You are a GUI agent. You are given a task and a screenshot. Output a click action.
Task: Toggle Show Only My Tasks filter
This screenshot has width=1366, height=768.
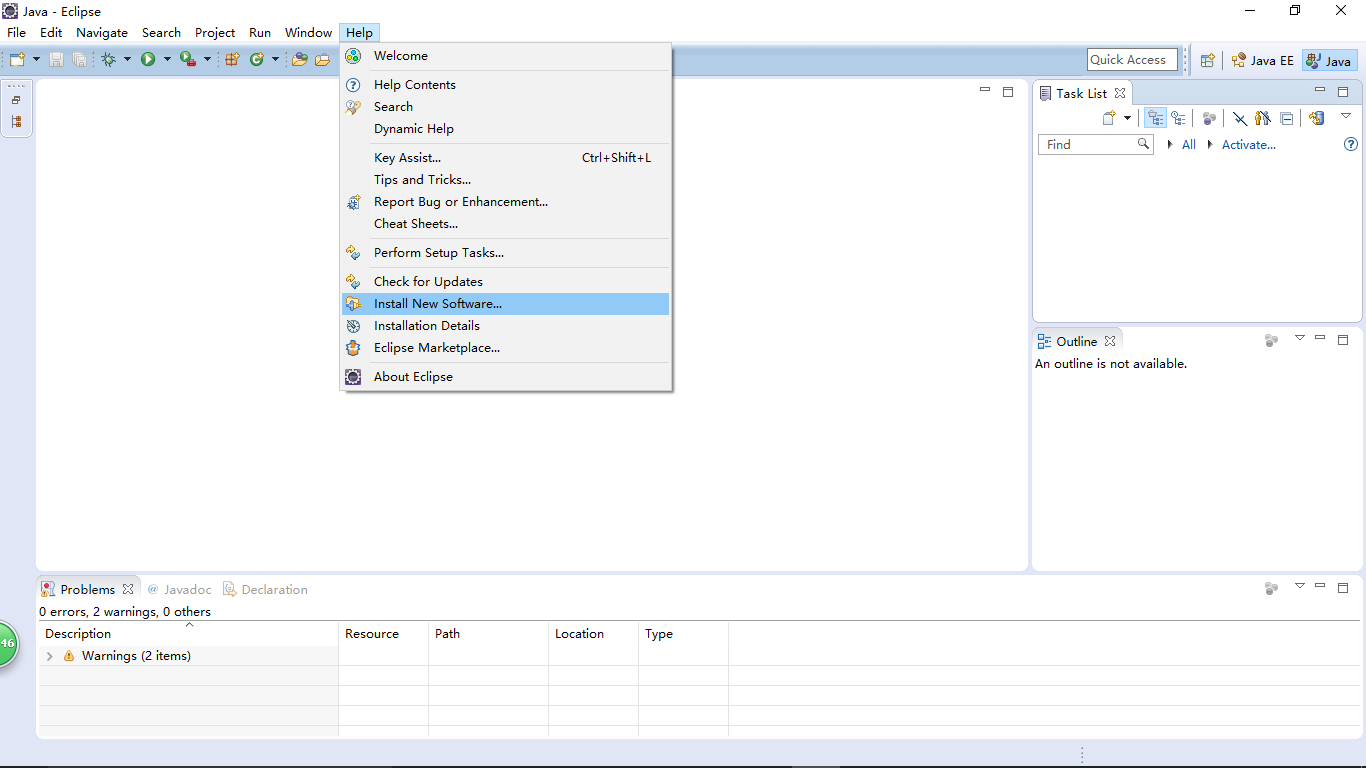point(1263,118)
